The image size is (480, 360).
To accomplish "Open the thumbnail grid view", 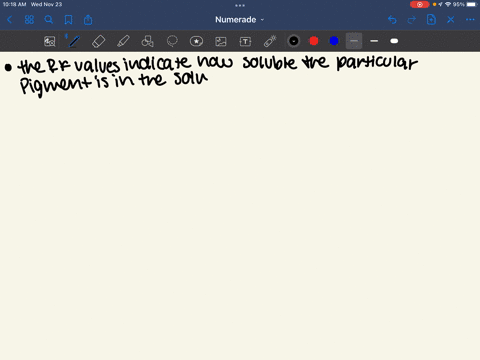I will pos(29,20).
